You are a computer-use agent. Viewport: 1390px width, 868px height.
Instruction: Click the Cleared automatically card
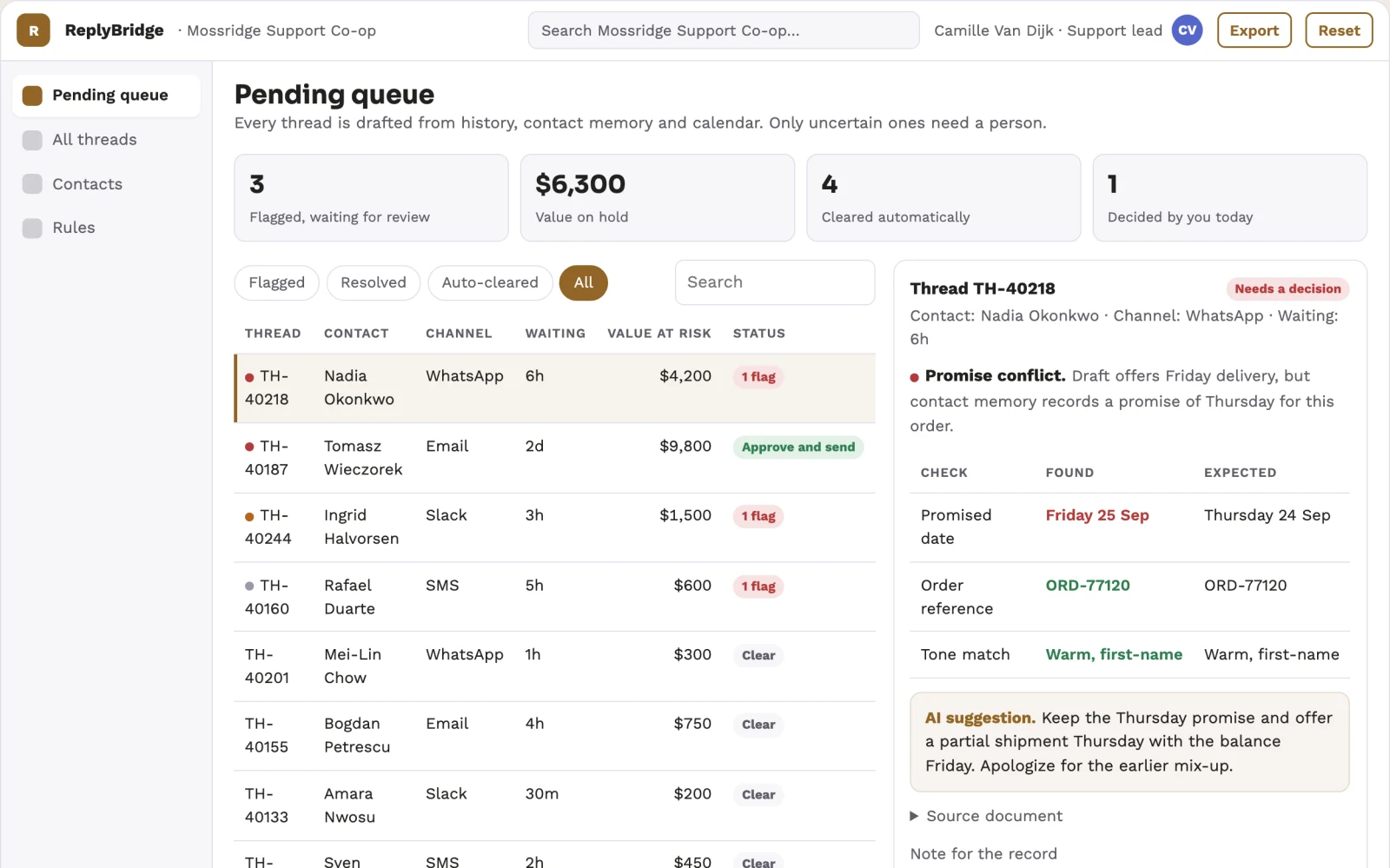pos(943,198)
